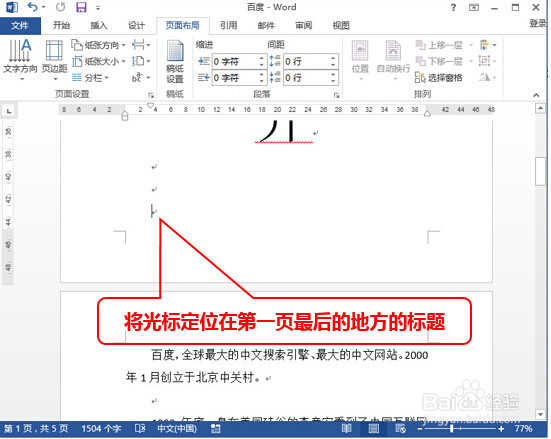Click the proofing errors icon in status bar

pyautogui.click(x=140, y=428)
